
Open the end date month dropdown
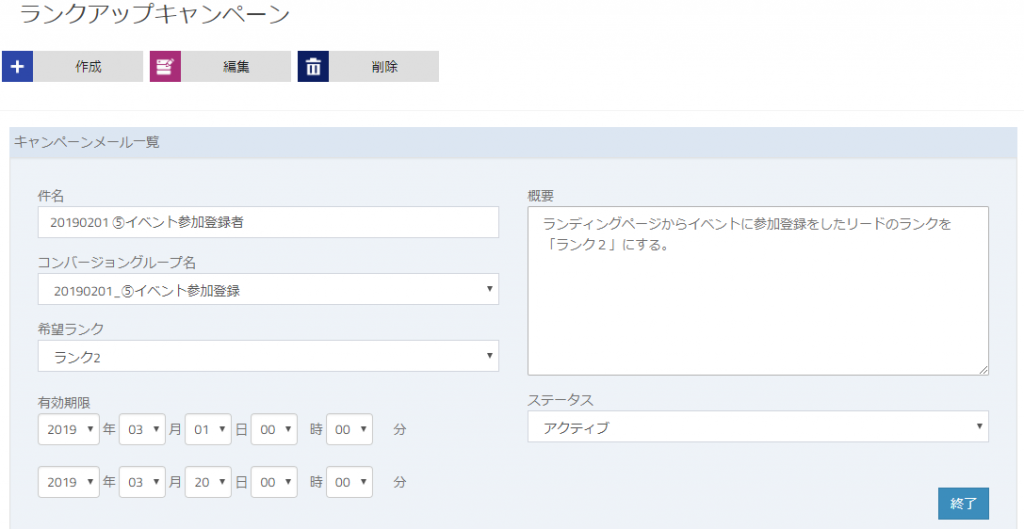click(142, 482)
